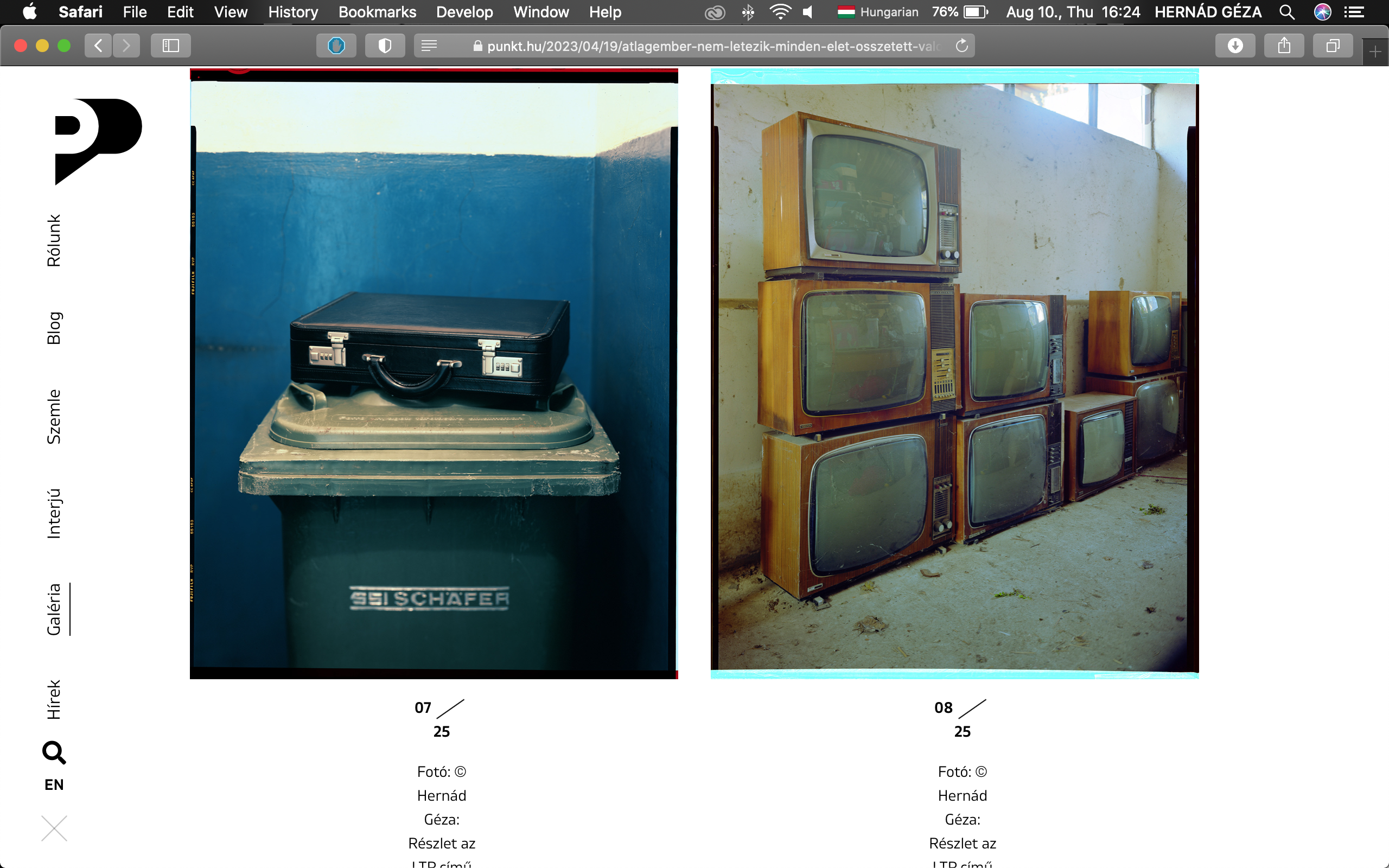
Task: Show the Safari downloads list
Action: [1235, 46]
